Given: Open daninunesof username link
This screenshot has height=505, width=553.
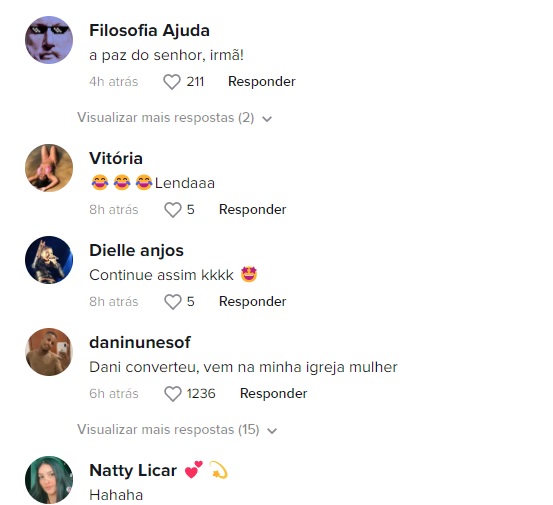Looking at the screenshot, I should pyautogui.click(x=140, y=342).
